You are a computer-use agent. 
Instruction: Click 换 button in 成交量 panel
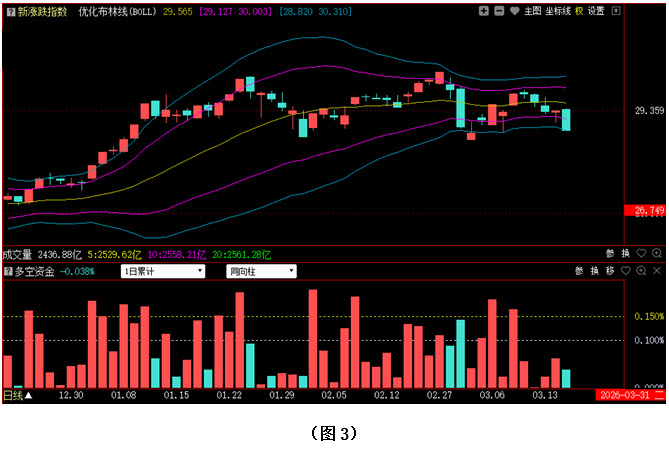[625, 253]
